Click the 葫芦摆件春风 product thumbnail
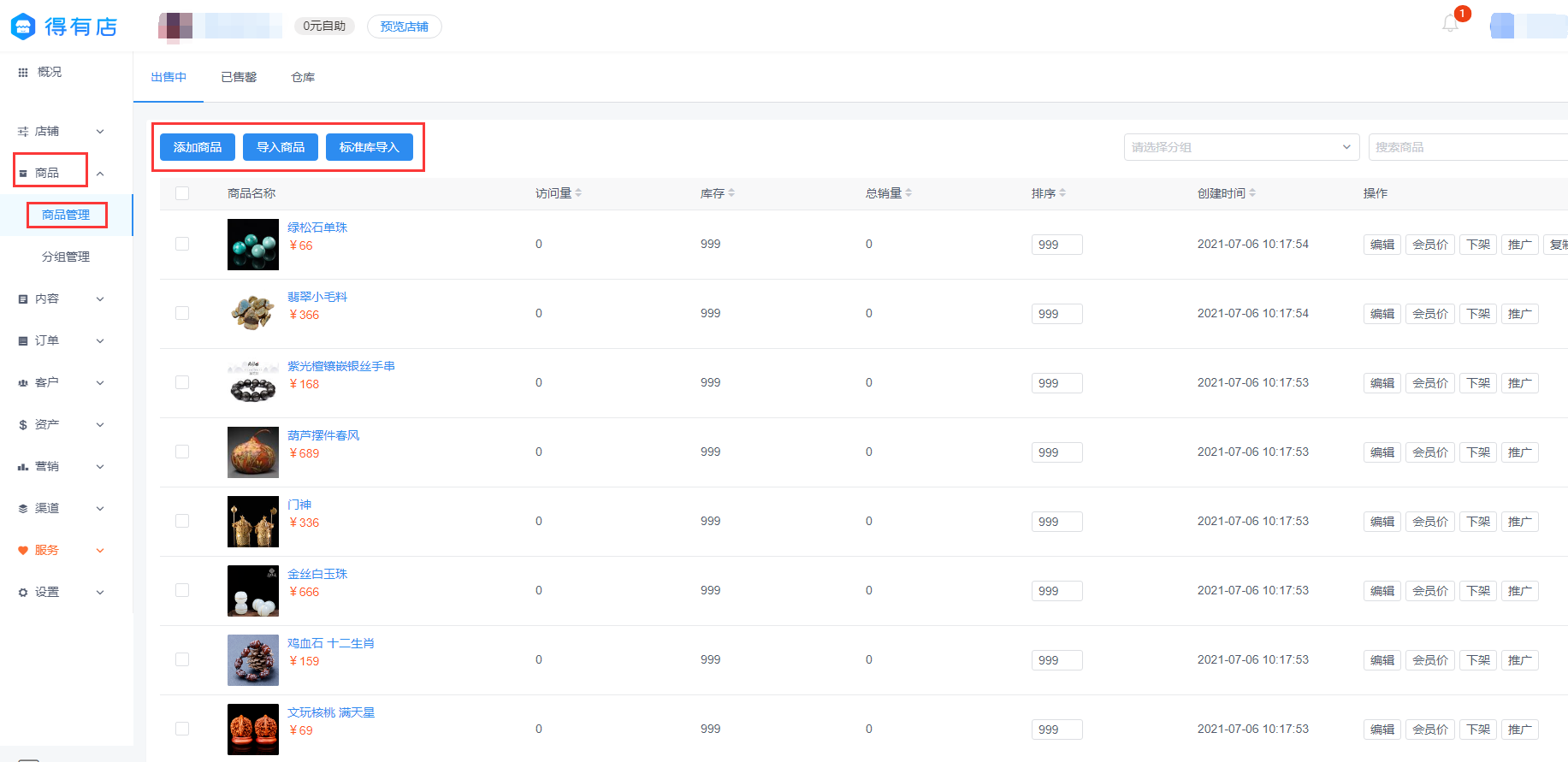This screenshot has width=1568, height=762. point(253,452)
